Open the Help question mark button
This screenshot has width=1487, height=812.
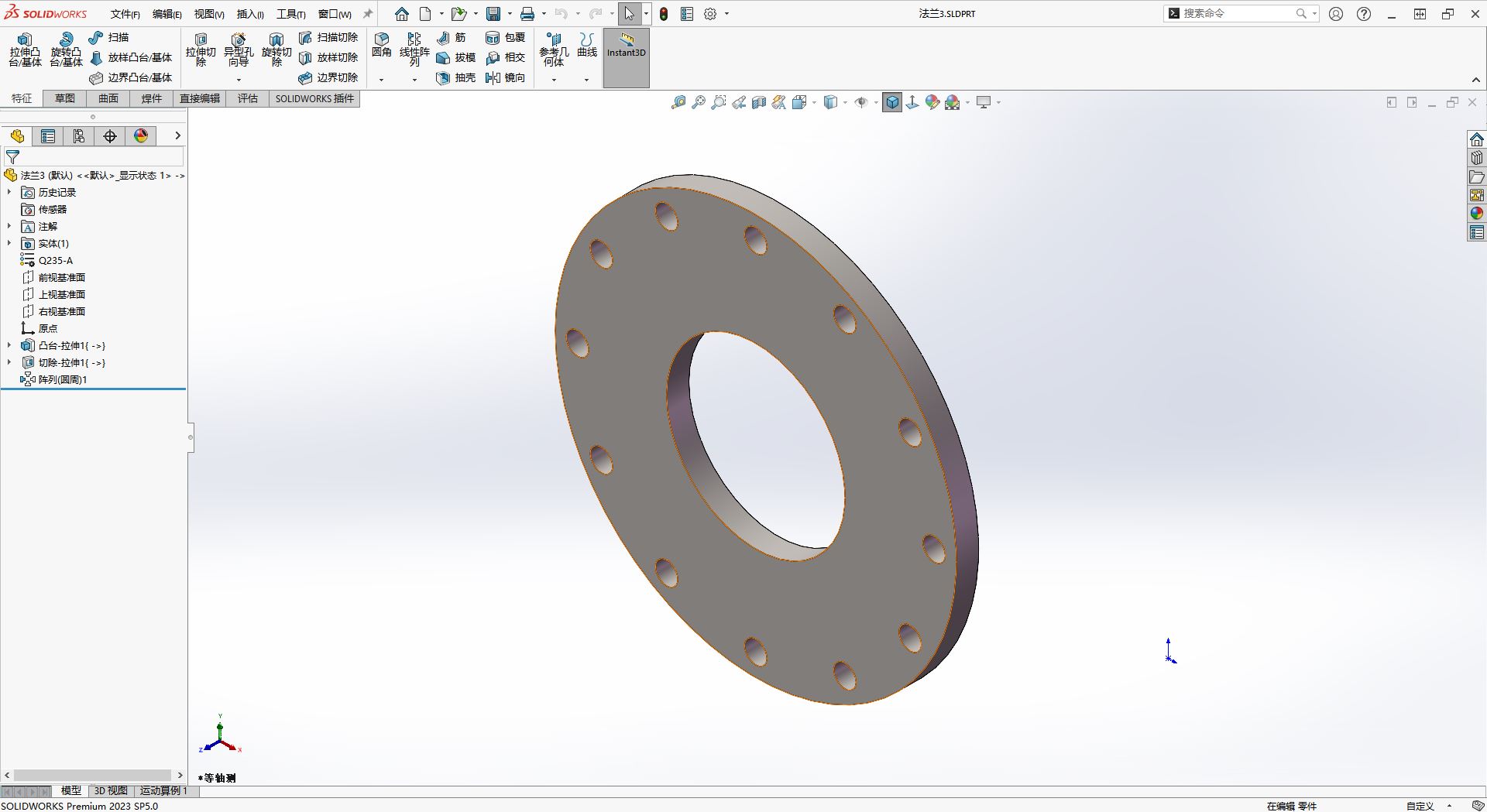click(1364, 14)
